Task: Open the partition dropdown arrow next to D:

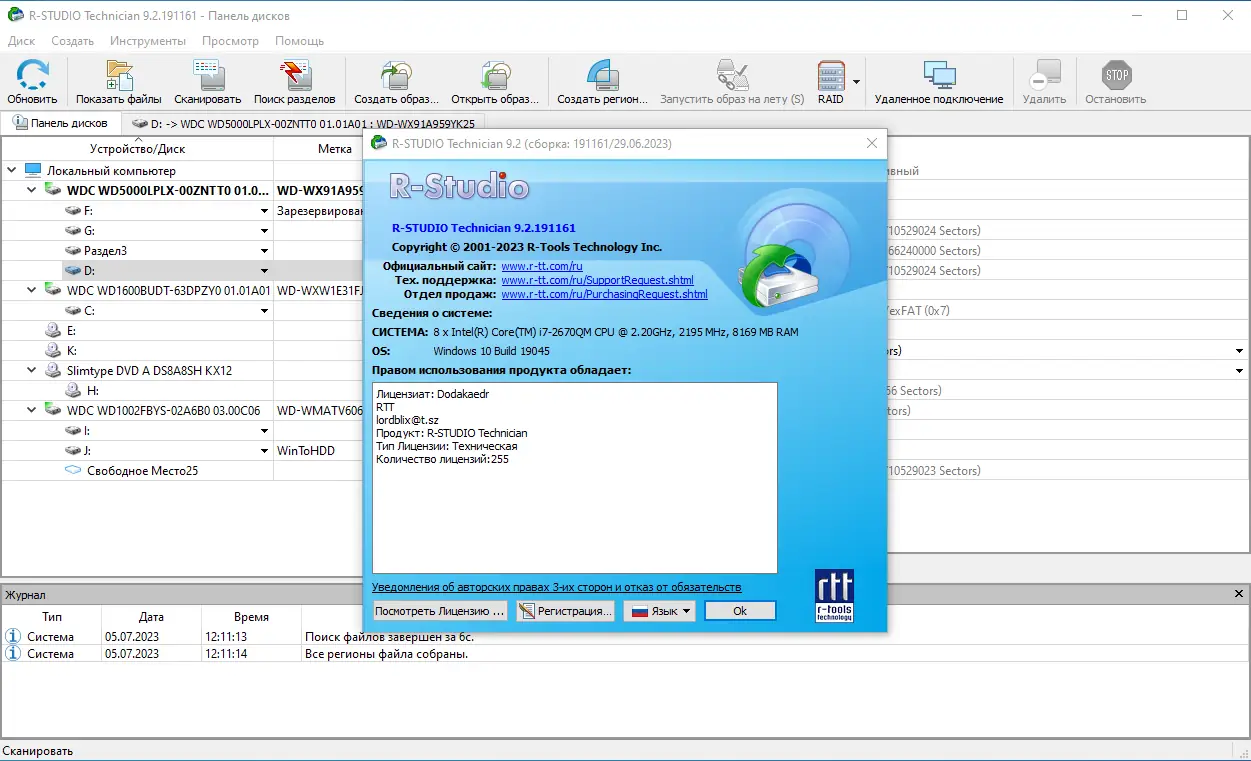Action: click(264, 270)
